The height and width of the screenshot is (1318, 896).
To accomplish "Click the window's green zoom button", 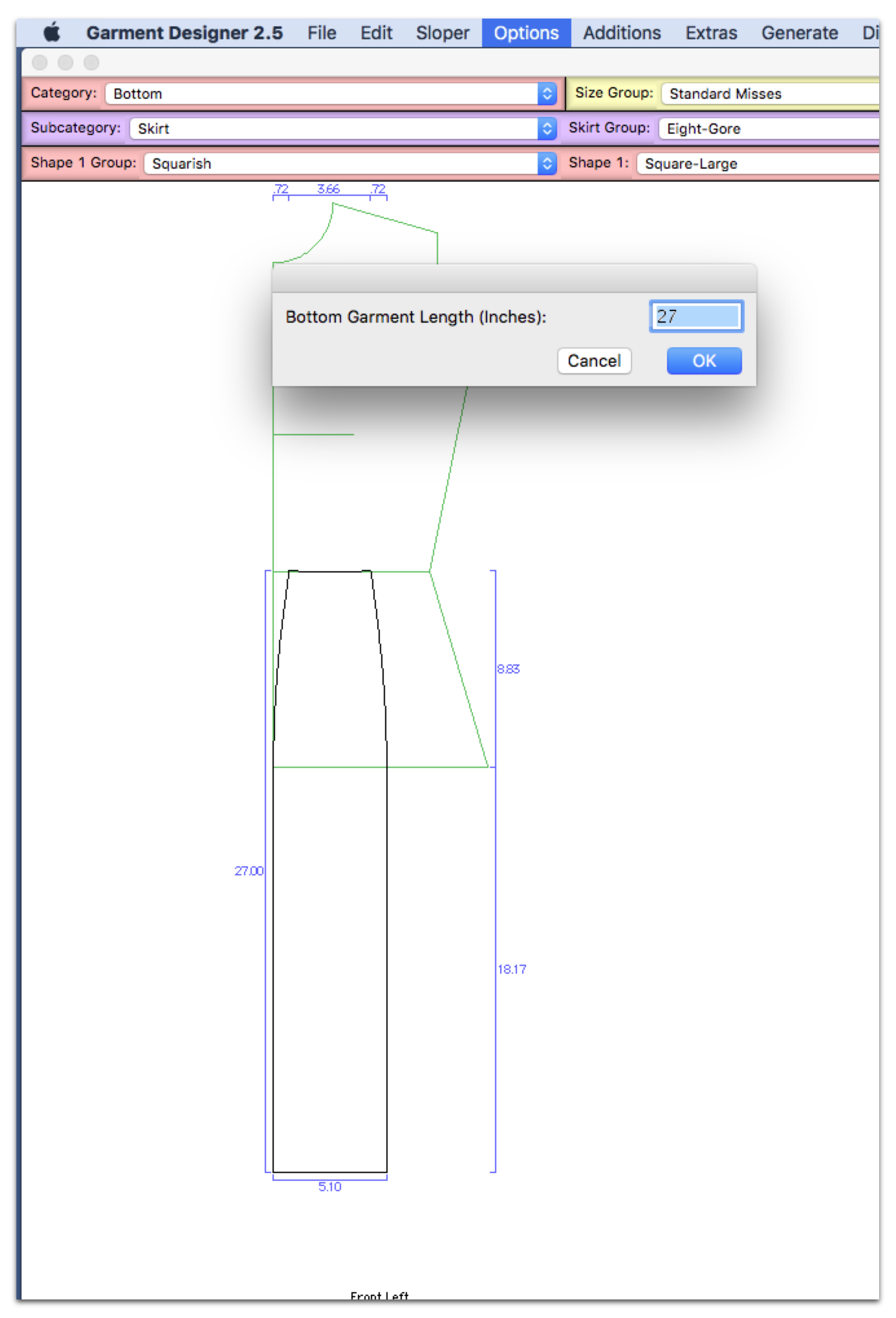I will [x=91, y=63].
